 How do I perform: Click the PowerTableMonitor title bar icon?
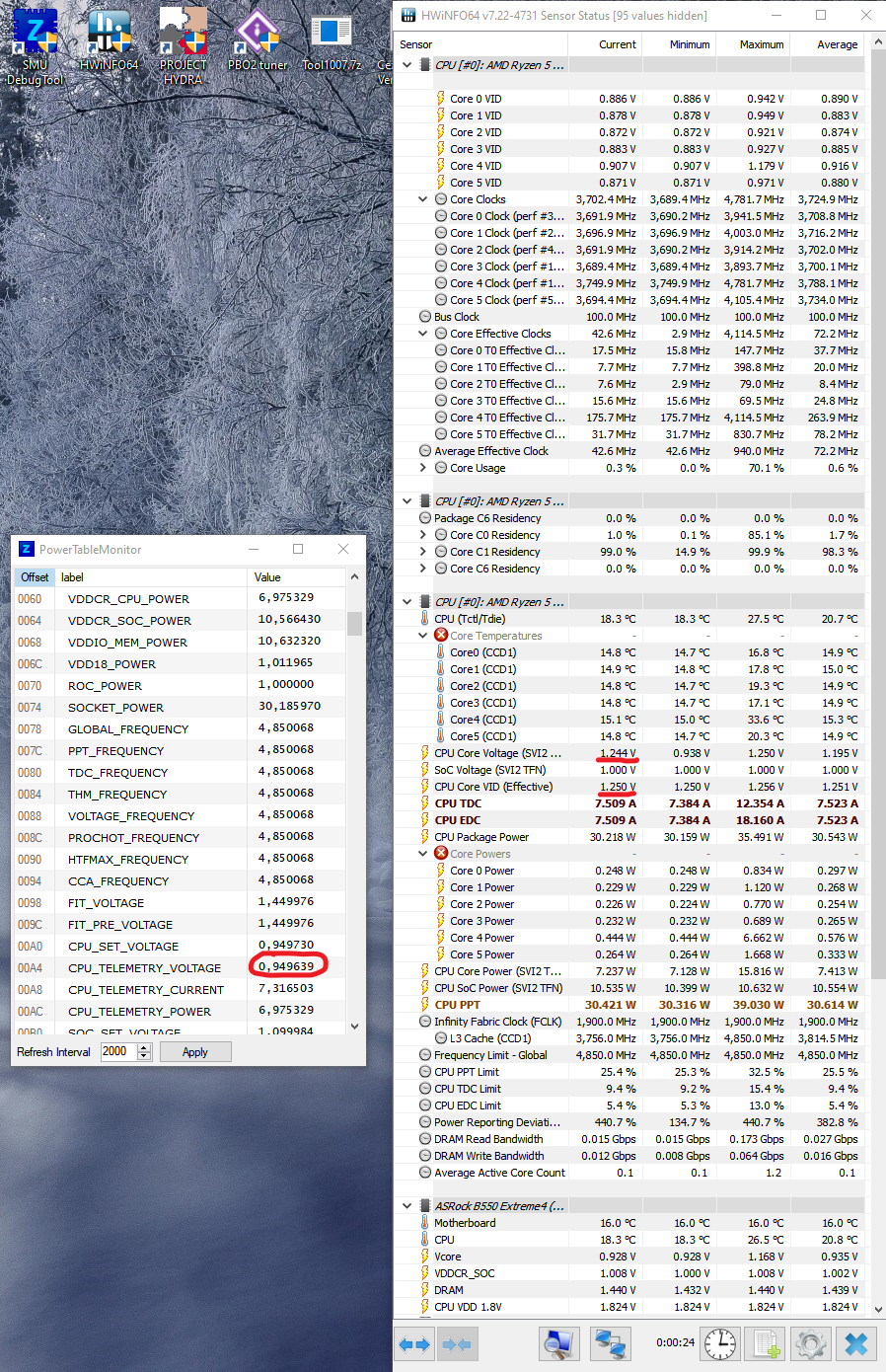pyautogui.click(x=27, y=549)
